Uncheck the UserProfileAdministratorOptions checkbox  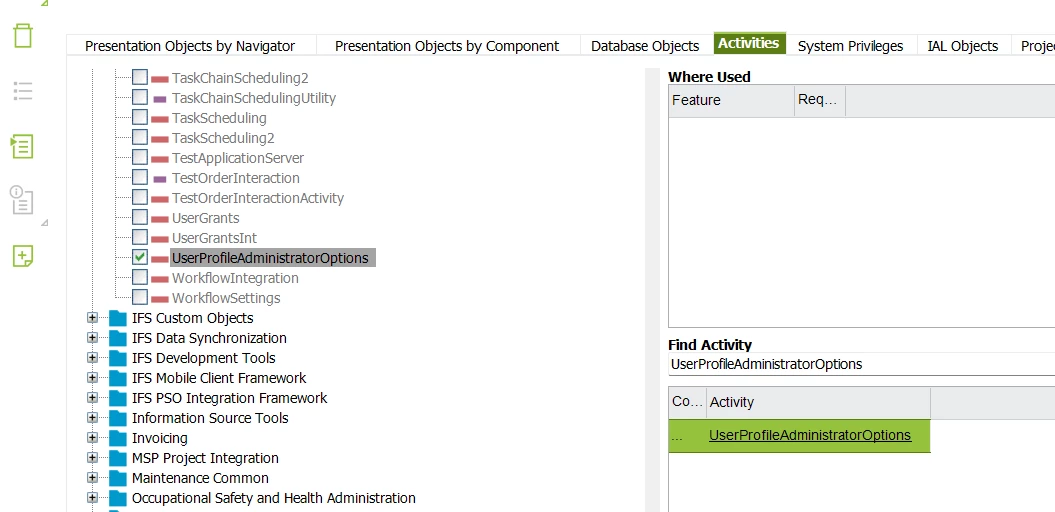140,258
